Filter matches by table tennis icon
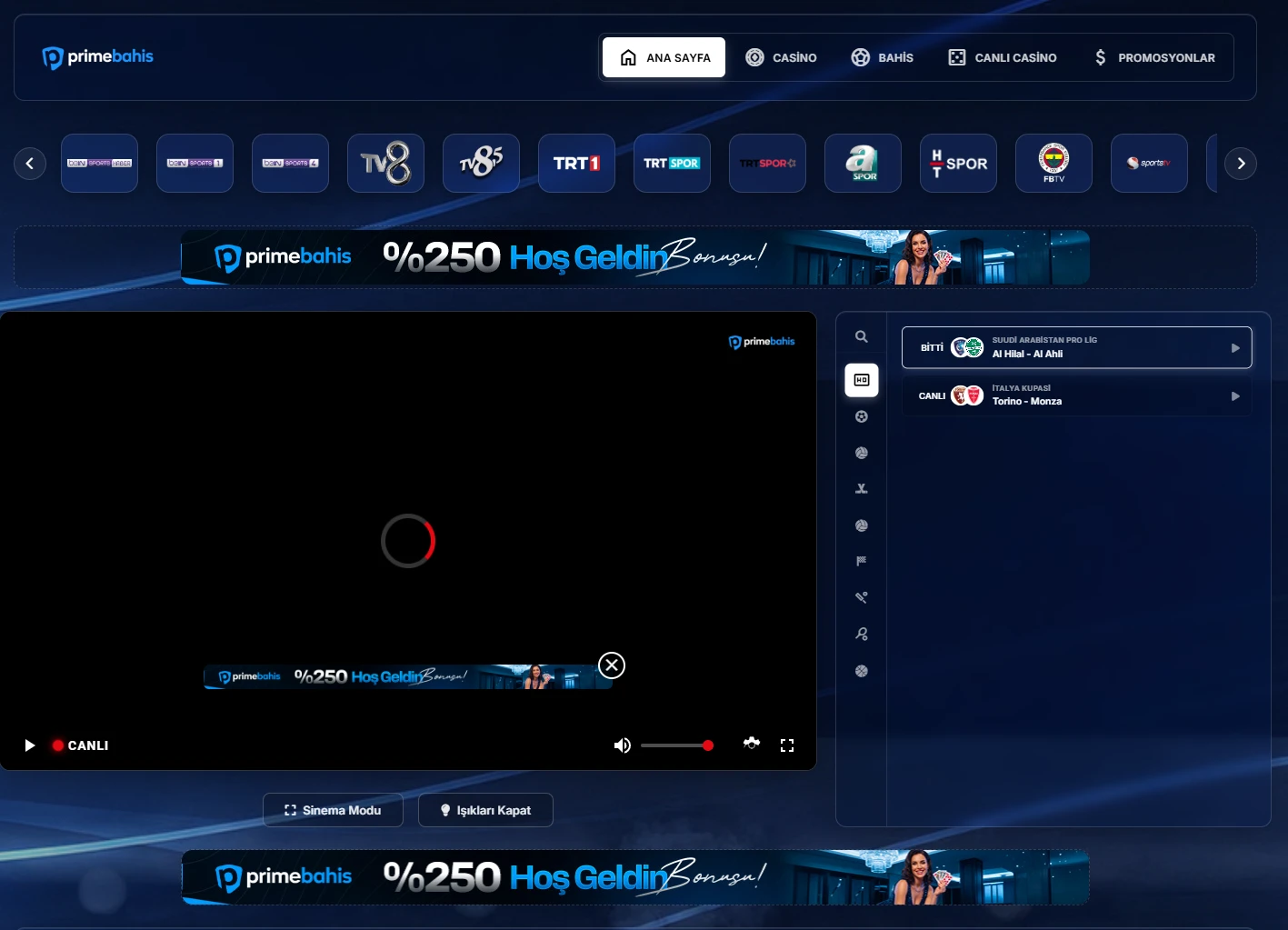1288x930 pixels. pos(862,635)
